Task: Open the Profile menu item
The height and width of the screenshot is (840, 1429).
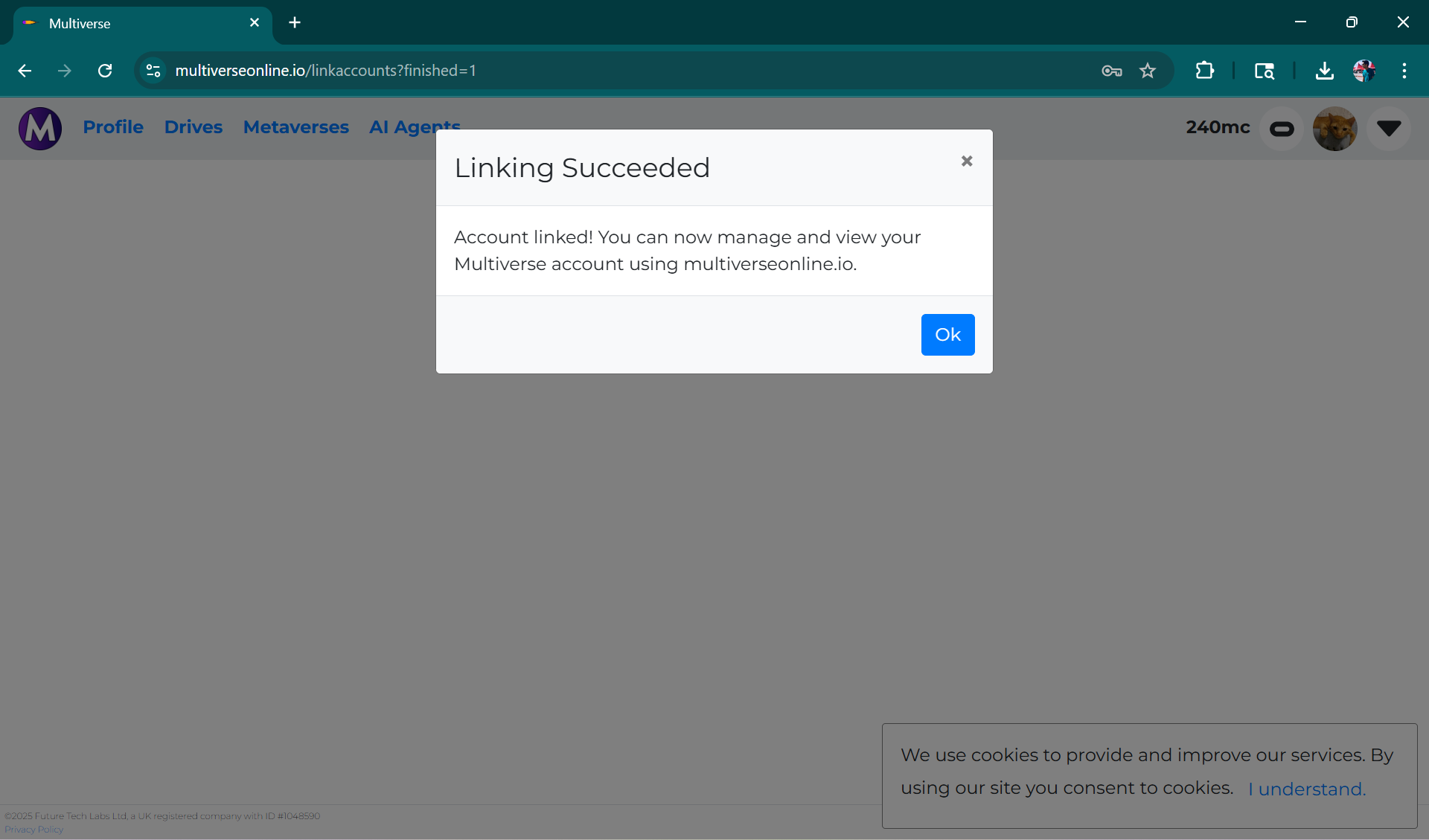Action: pos(113,127)
